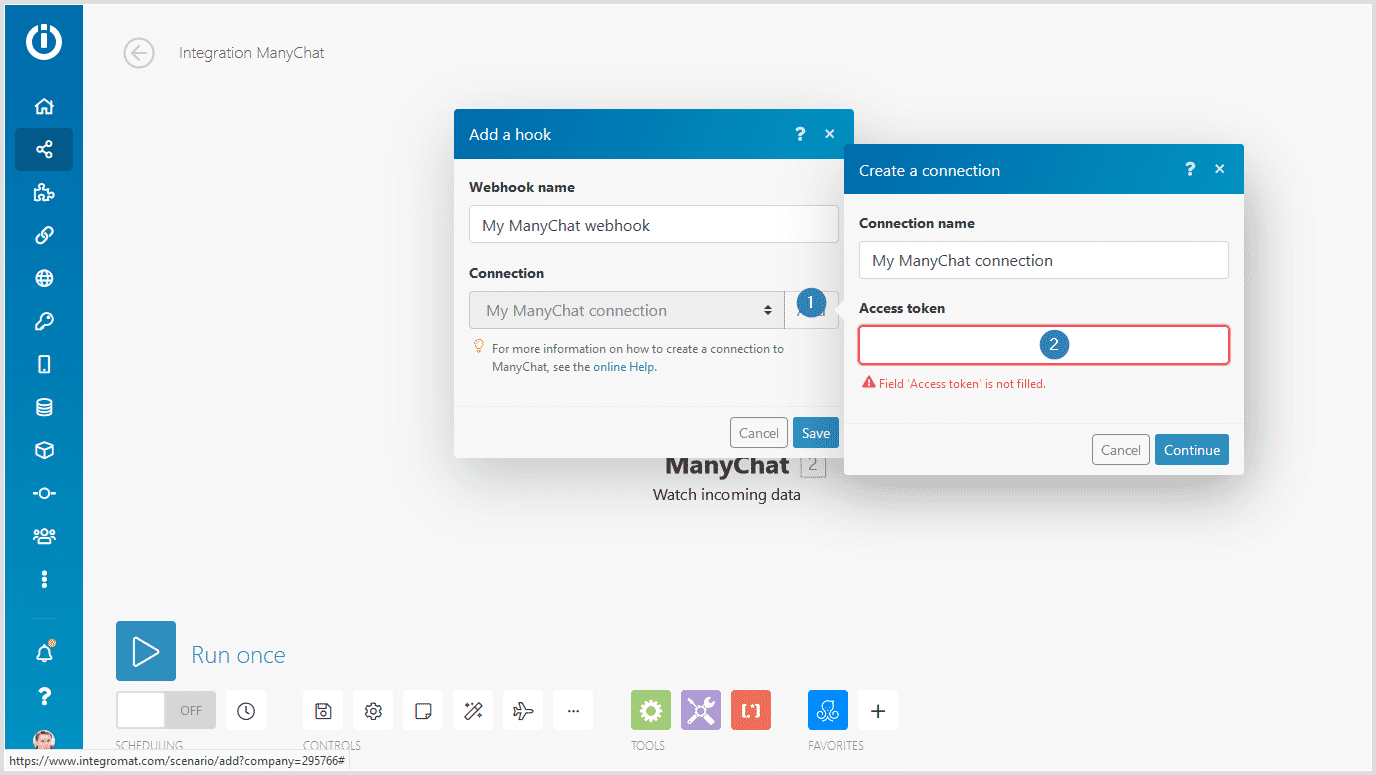Cancel the Create a connection dialog
This screenshot has width=1376, height=775.
(1121, 450)
